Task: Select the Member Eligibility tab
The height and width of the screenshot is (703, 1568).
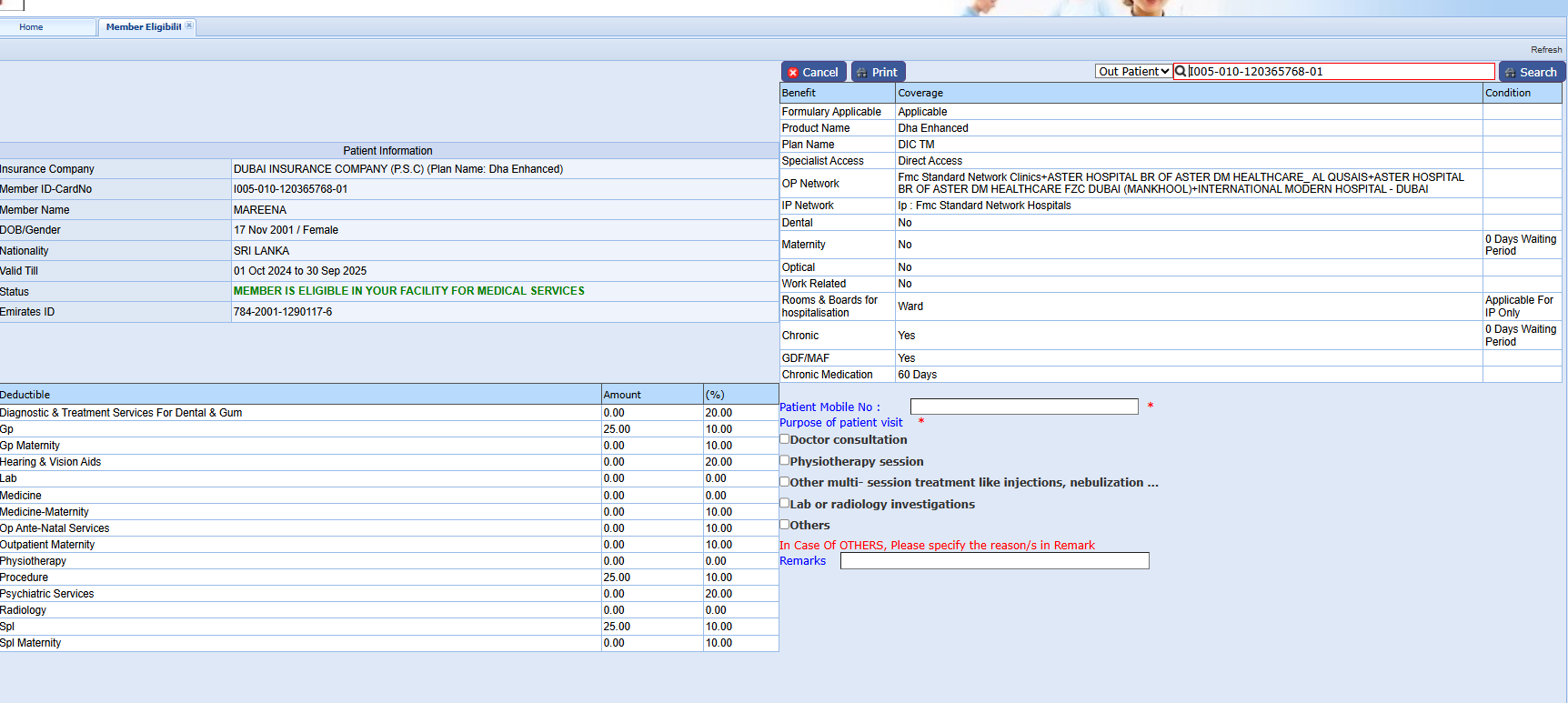Action: (x=143, y=27)
